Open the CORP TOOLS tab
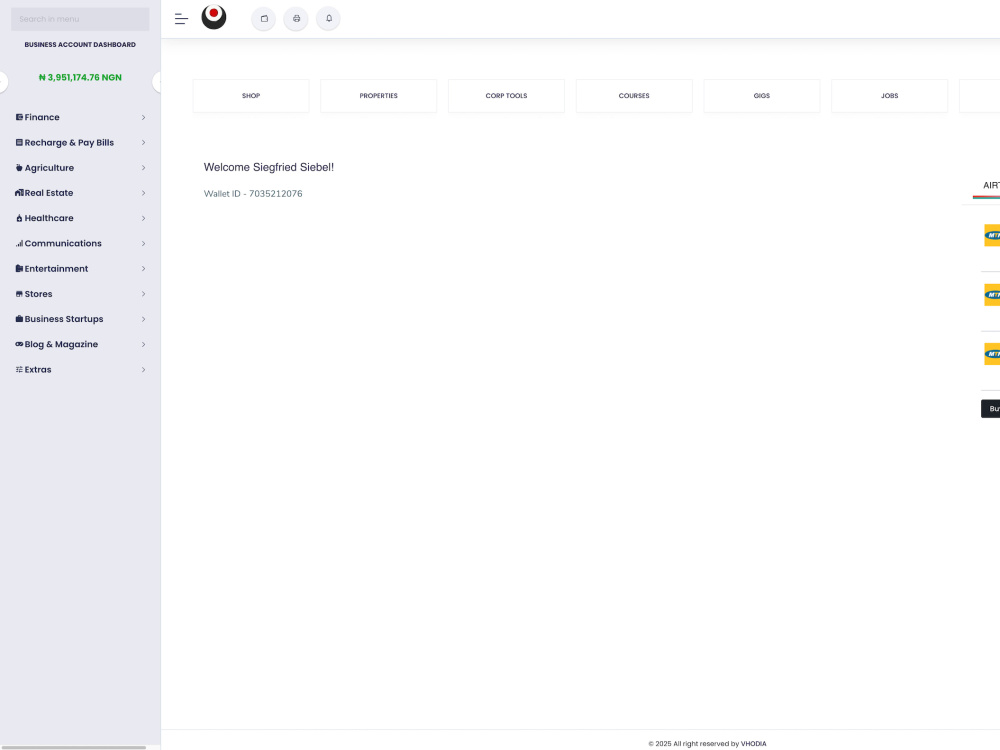Viewport: 1000px width, 750px height. click(506, 96)
